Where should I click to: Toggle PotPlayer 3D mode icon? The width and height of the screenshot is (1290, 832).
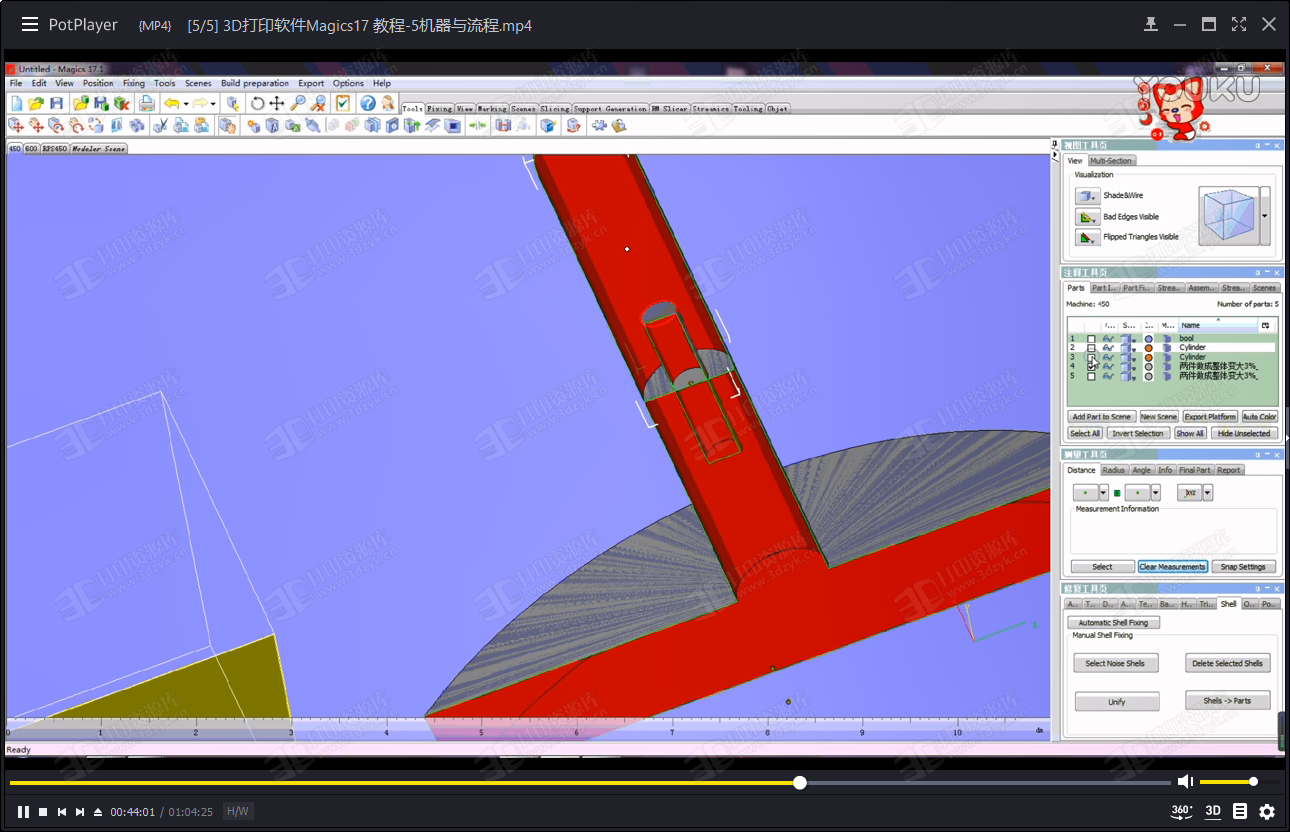(1213, 811)
